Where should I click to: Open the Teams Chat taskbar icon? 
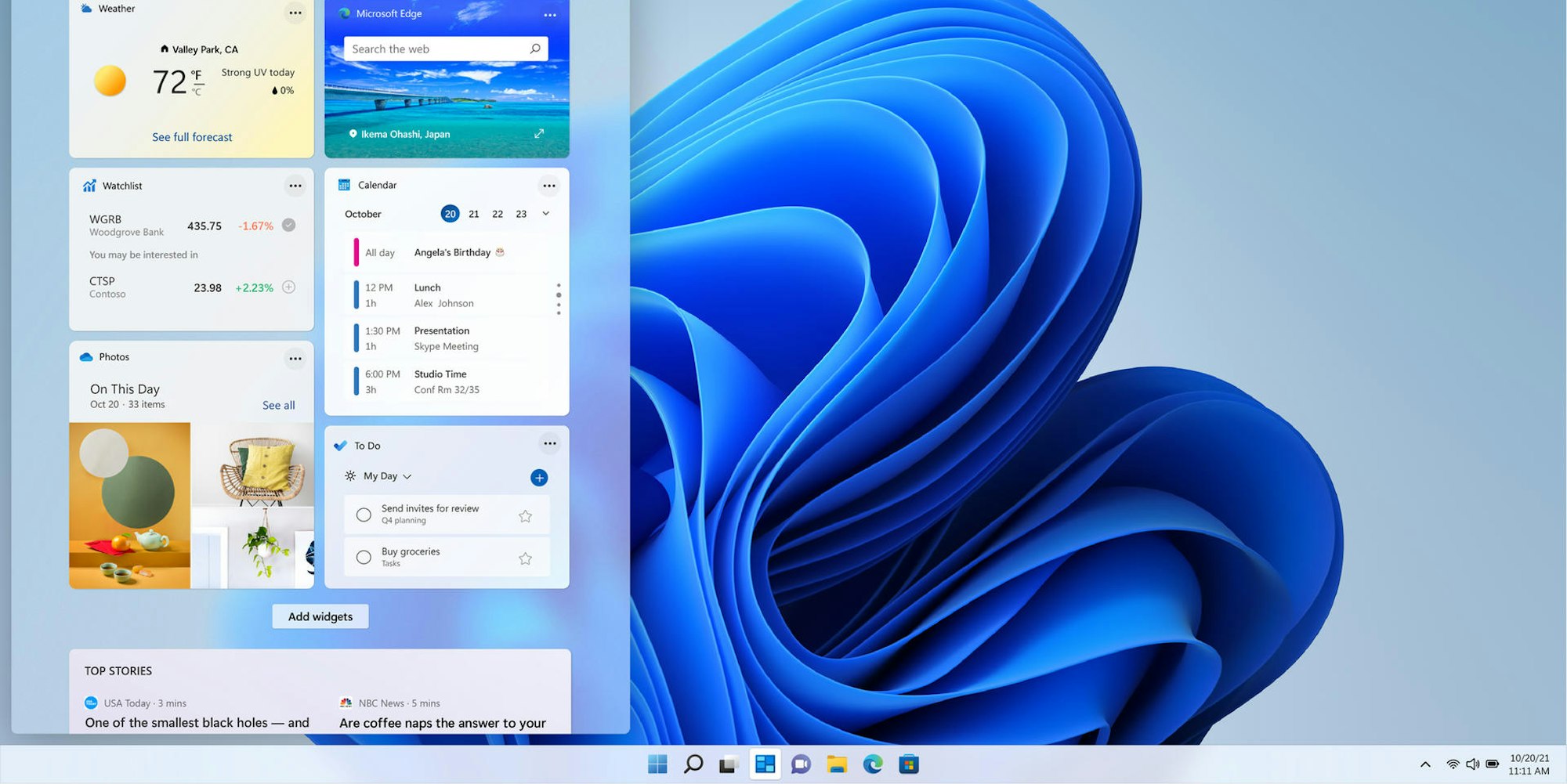(801, 764)
